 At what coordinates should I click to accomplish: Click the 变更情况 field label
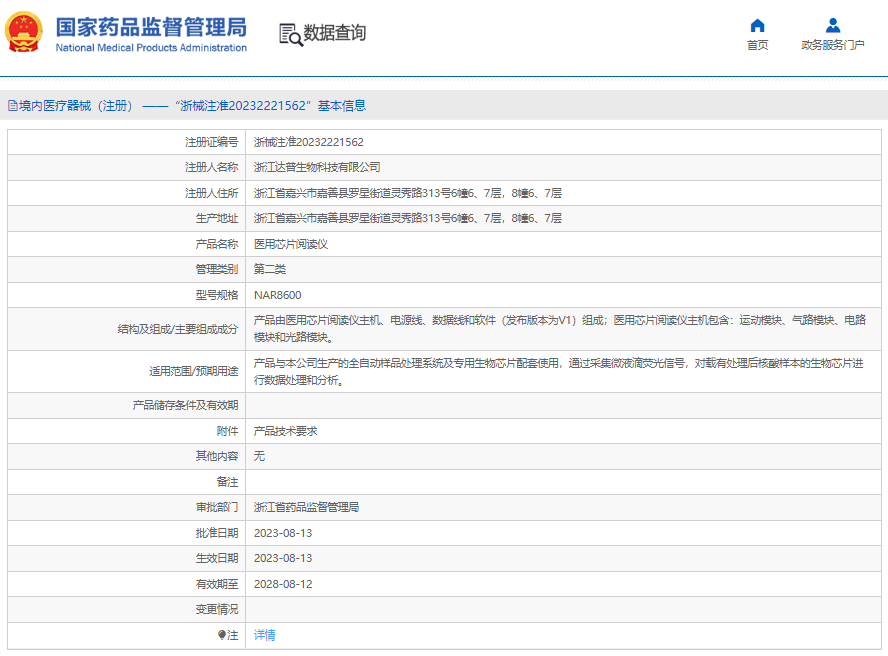point(217,609)
